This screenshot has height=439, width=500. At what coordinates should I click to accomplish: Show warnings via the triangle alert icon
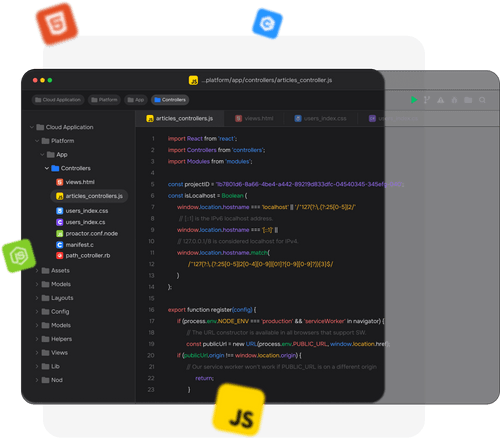click(440, 100)
